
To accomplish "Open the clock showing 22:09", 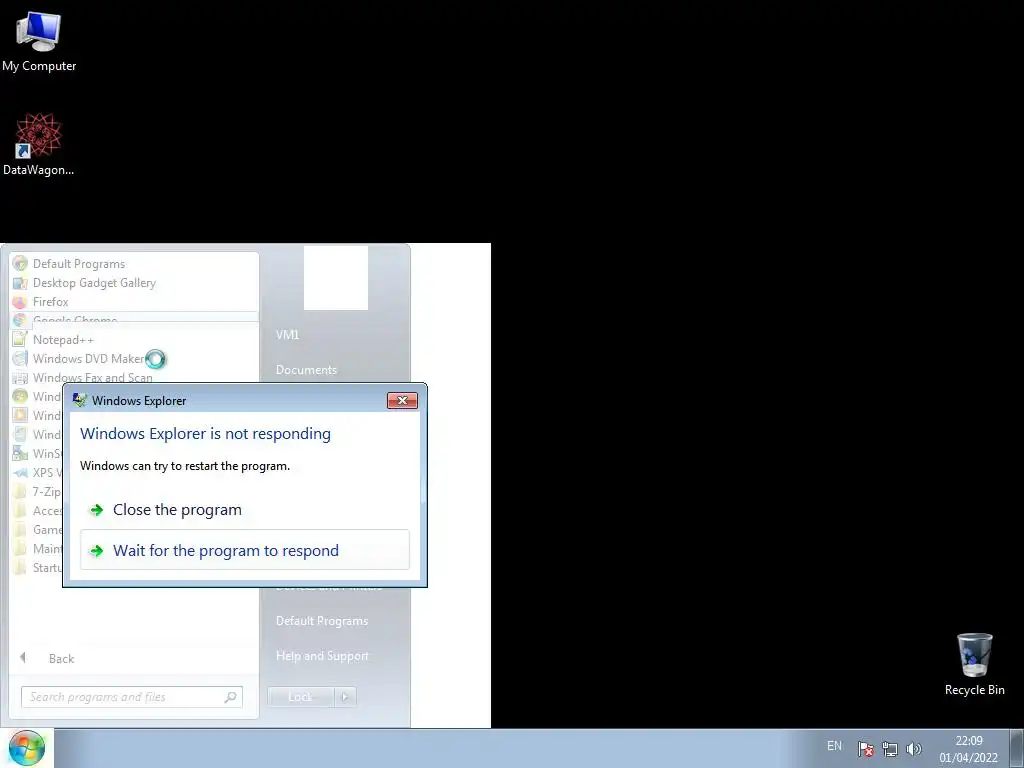I will tap(968, 749).
